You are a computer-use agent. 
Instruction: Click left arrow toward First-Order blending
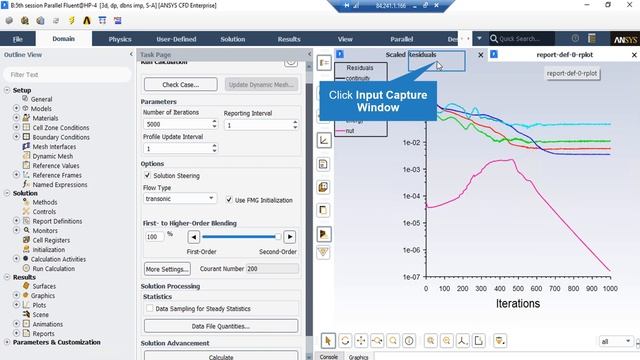(193, 237)
